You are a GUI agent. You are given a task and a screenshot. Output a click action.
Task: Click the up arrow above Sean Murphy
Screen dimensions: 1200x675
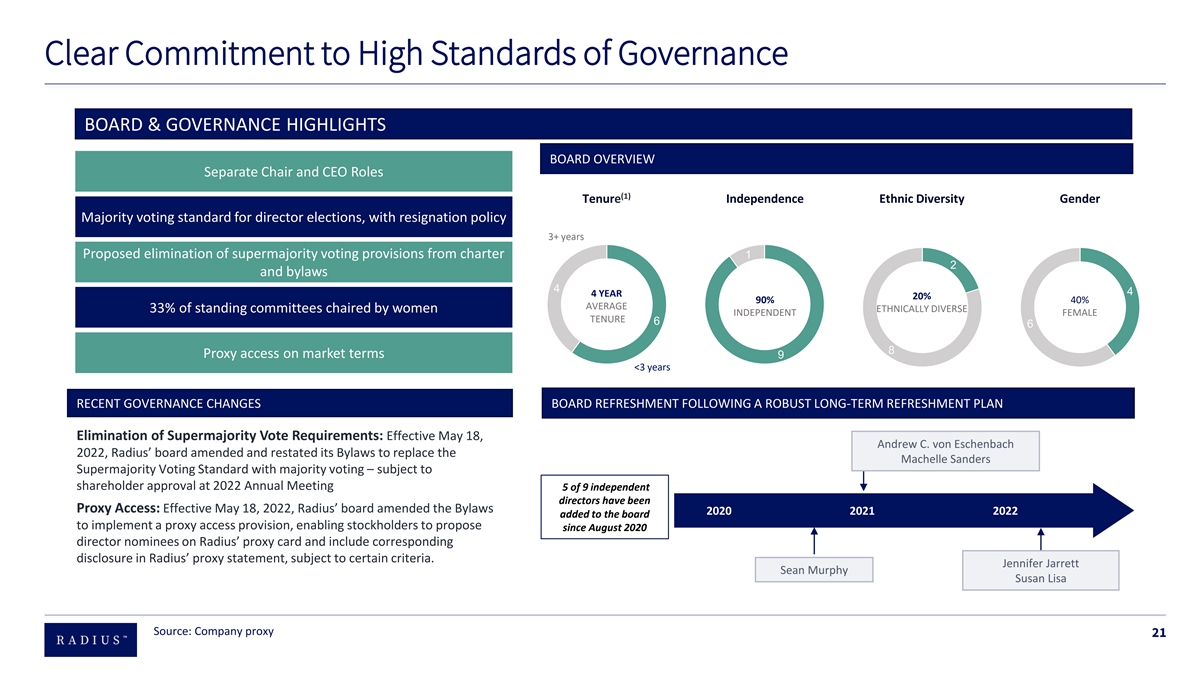point(816,541)
